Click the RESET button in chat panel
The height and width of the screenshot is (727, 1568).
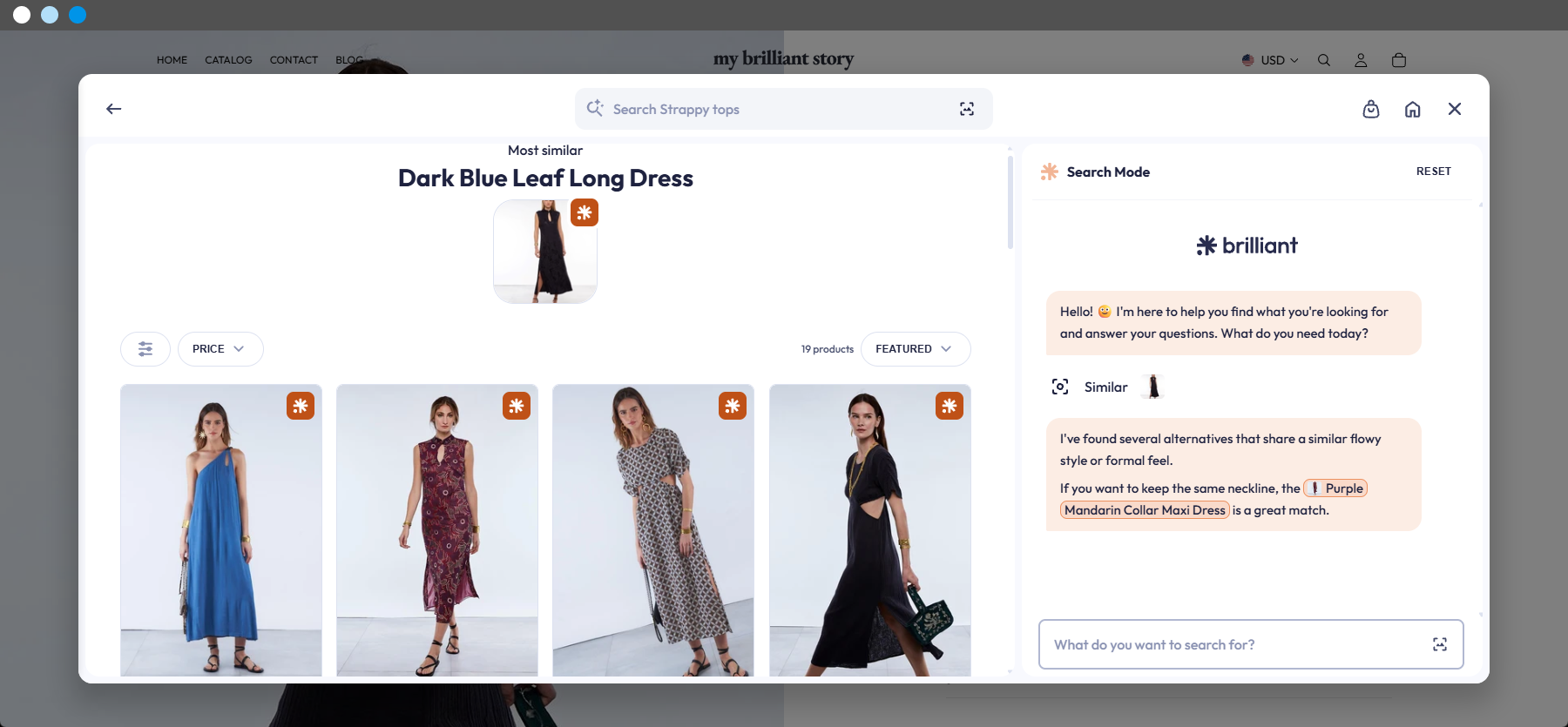(1434, 172)
